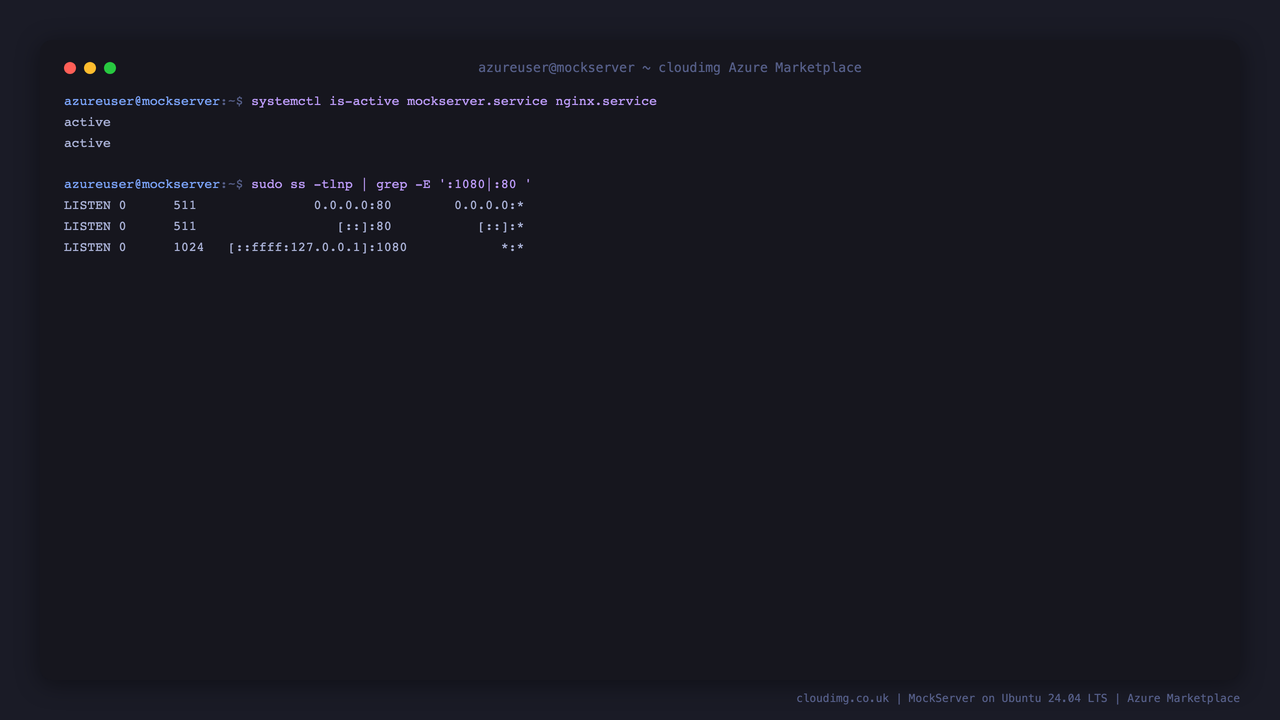Click the footer text 'cloudimg.co.uk | MockServer on Ubuntu 24.04 LTS'
1280x720 pixels.
(952, 698)
